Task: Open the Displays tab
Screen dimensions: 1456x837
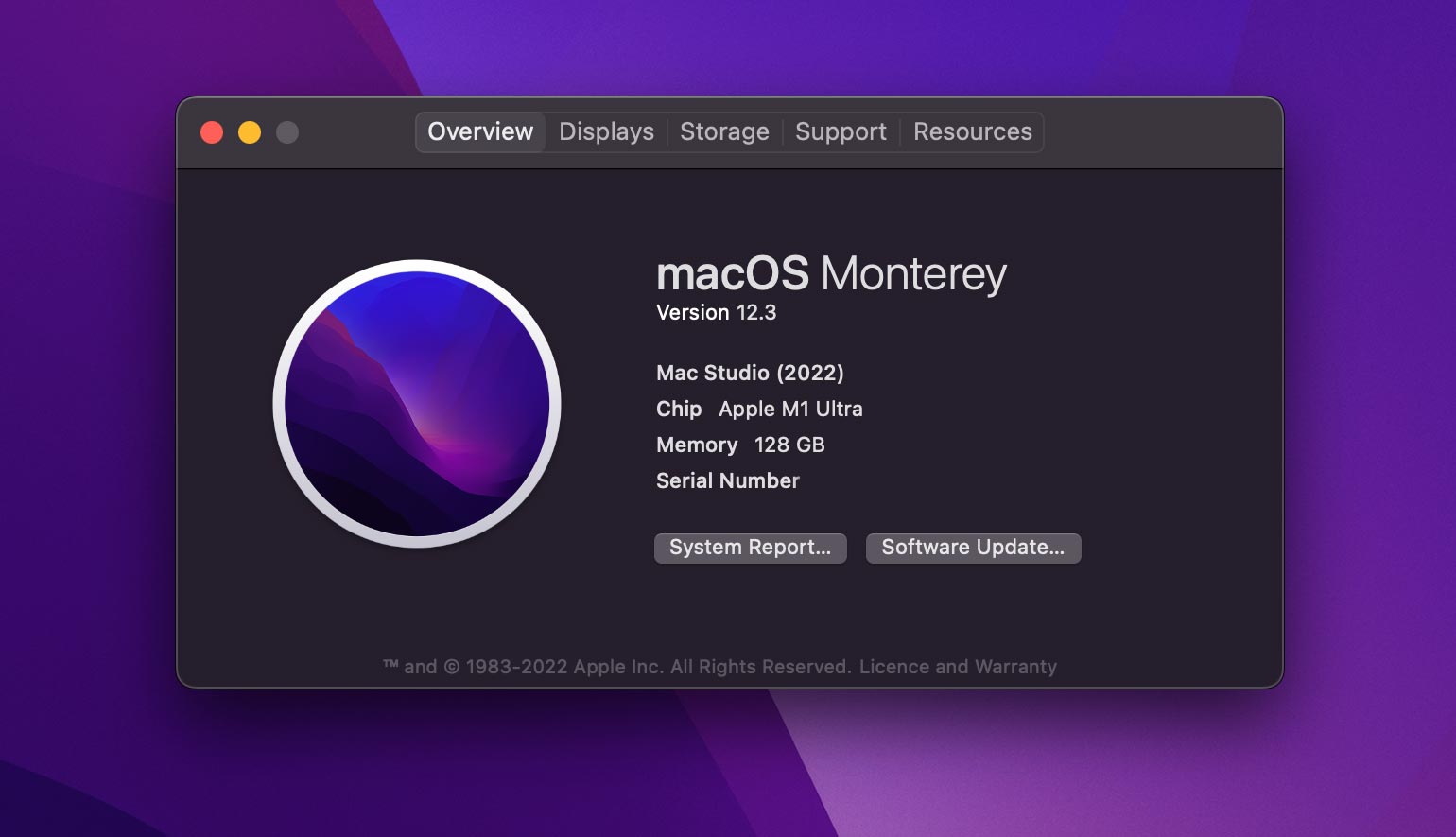Action: 606,131
